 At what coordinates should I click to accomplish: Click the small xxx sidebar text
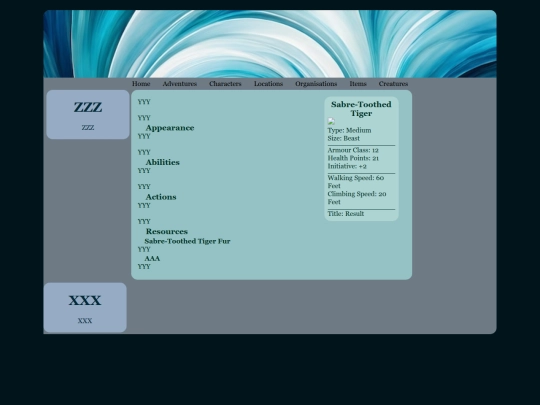(x=85, y=321)
